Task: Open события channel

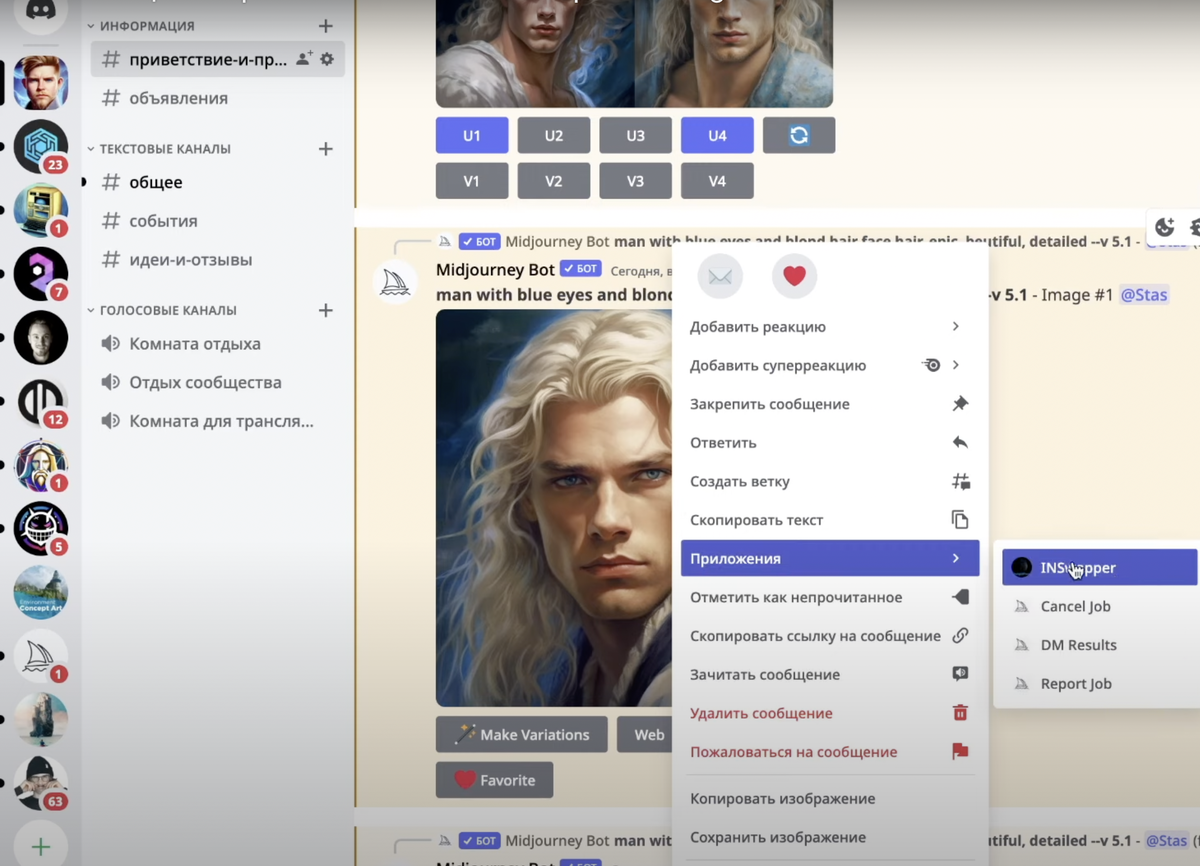Action: [x=218, y=221]
